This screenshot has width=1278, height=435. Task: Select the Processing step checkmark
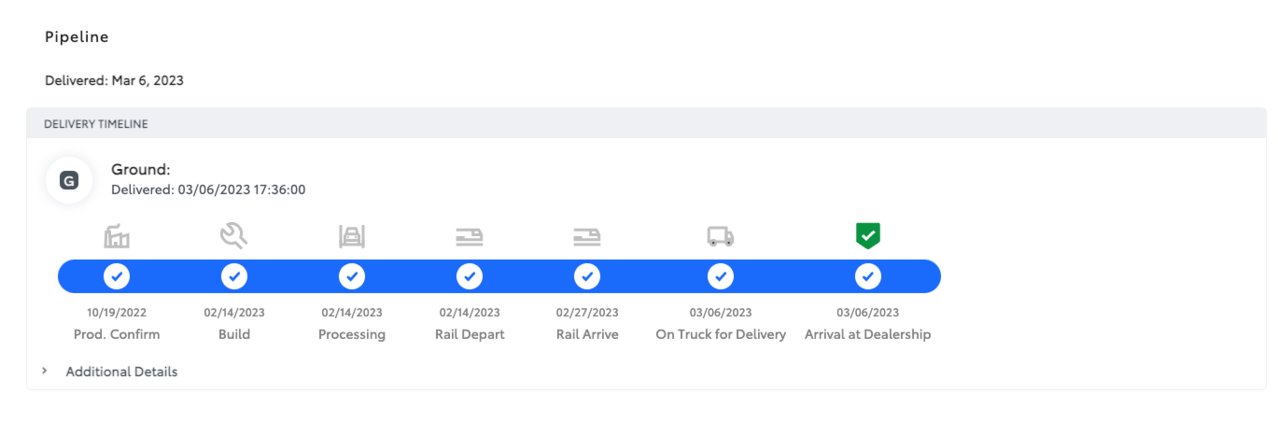[x=352, y=276]
